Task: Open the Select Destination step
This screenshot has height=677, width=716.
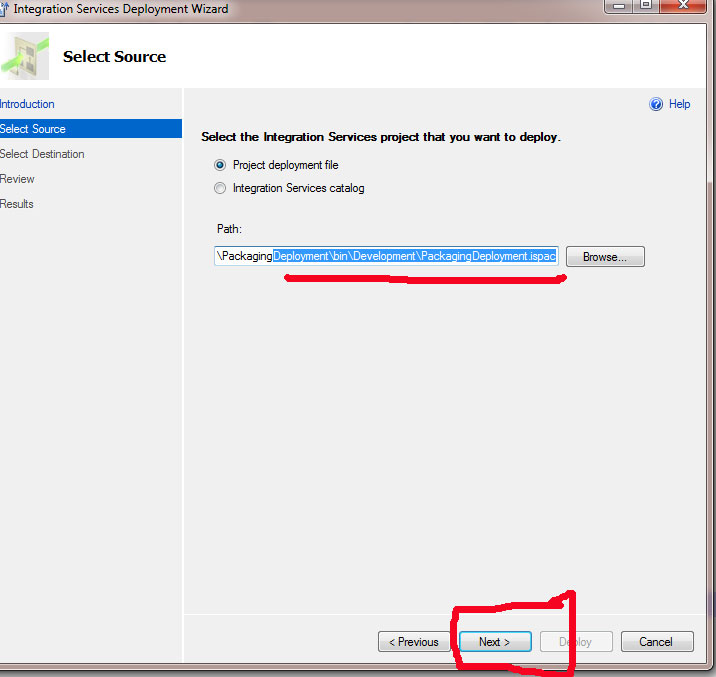Action: pyautogui.click(x=42, y=154)
